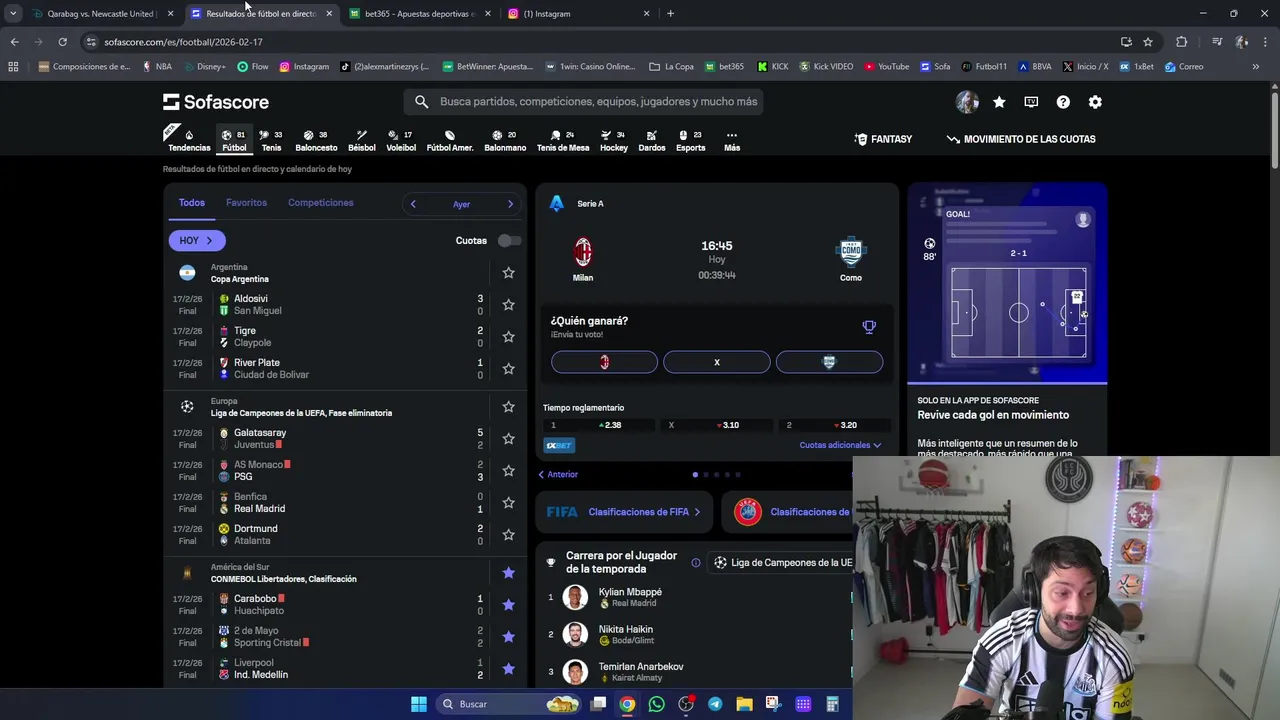The image size is (1280, 720).
Task: Click the Windows Start button
Action: (419, 704)
